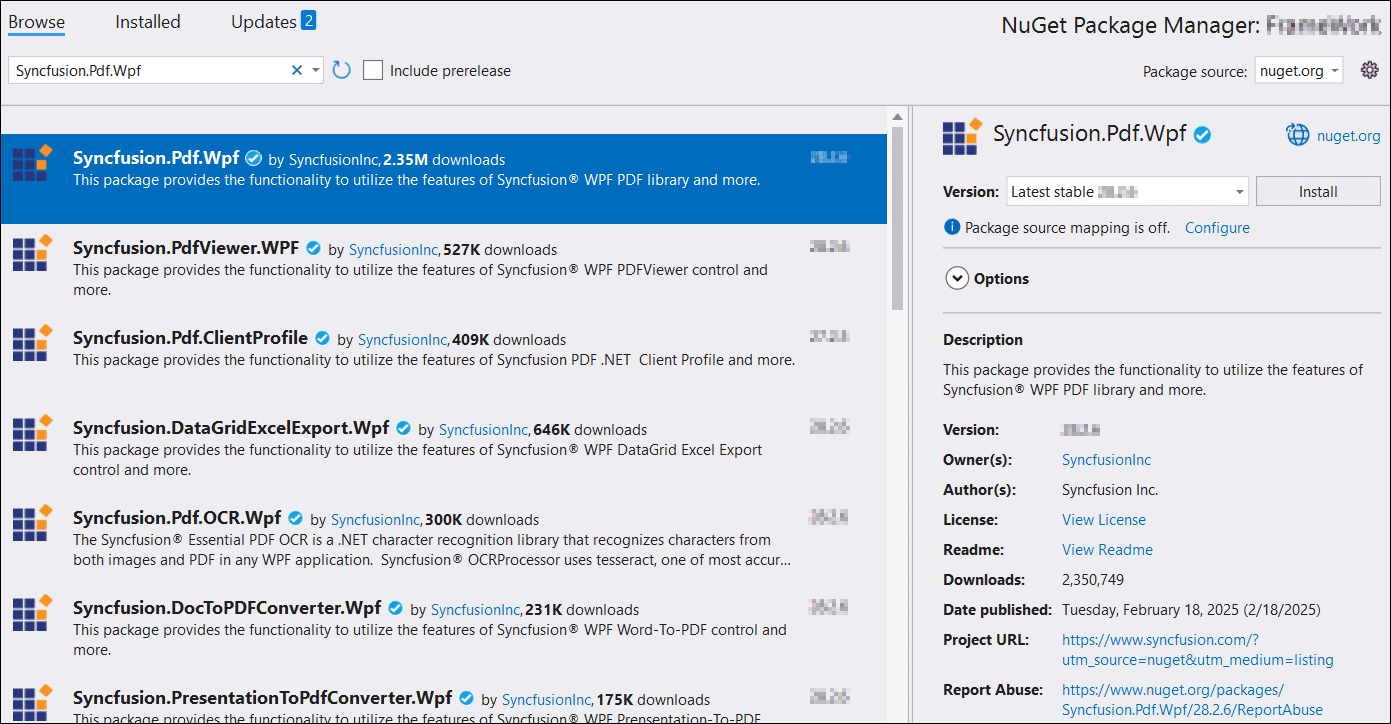Click Syncfusion.Pdf.ClientProfile package logo

click(32, 343)
